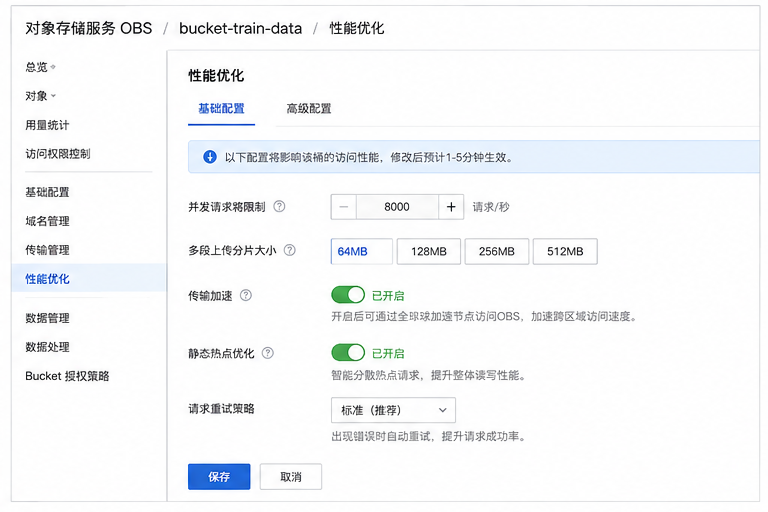Image resolution: width=768 pixels, height=512 pixels.
Task: Select 512MB multipart chunk size
Action: point(565,251)
